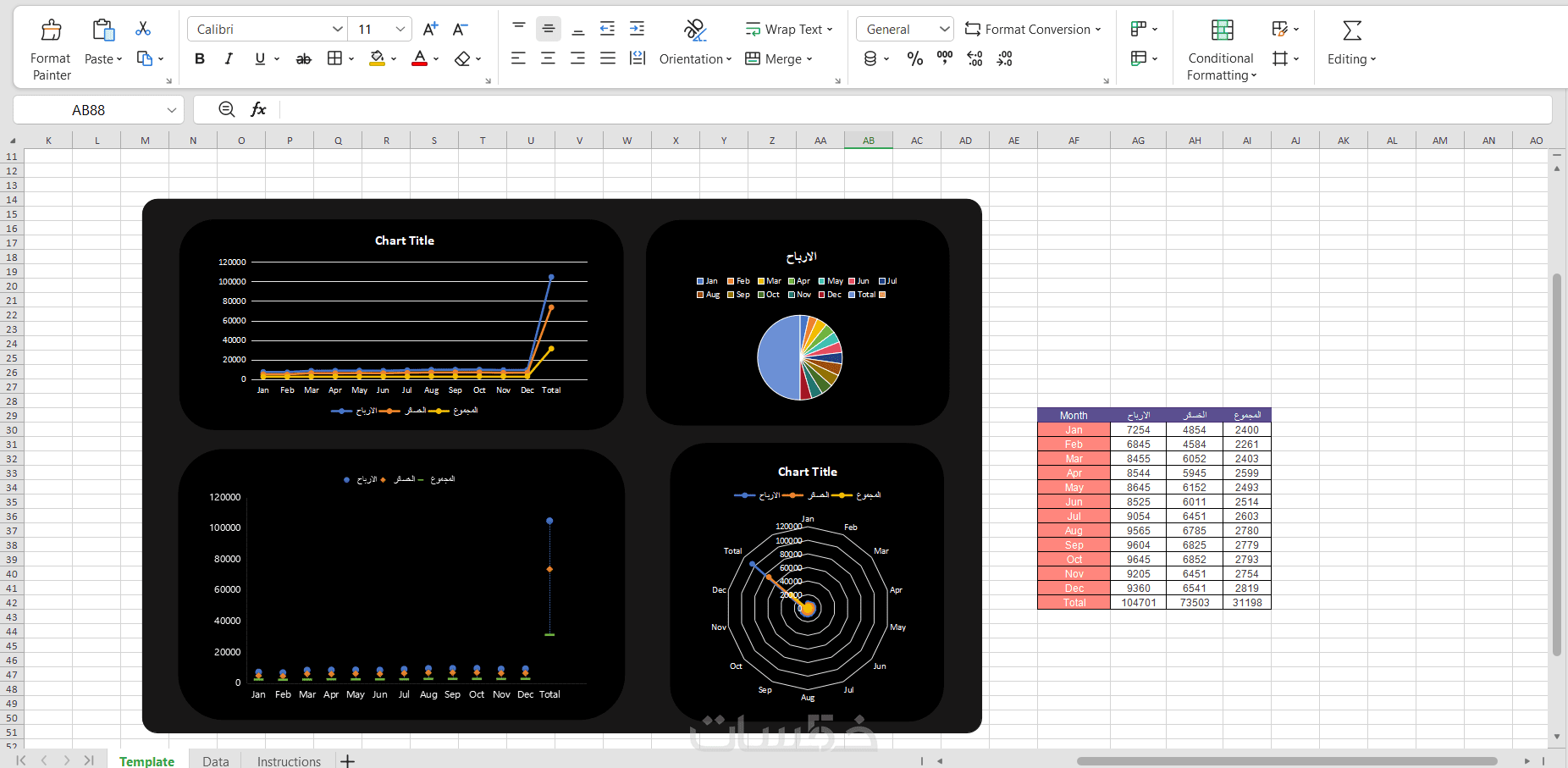This screenshot has width=1568, height=768.
Task: Select the Total cell in the Month column
Action: [x=1074, y=603]
